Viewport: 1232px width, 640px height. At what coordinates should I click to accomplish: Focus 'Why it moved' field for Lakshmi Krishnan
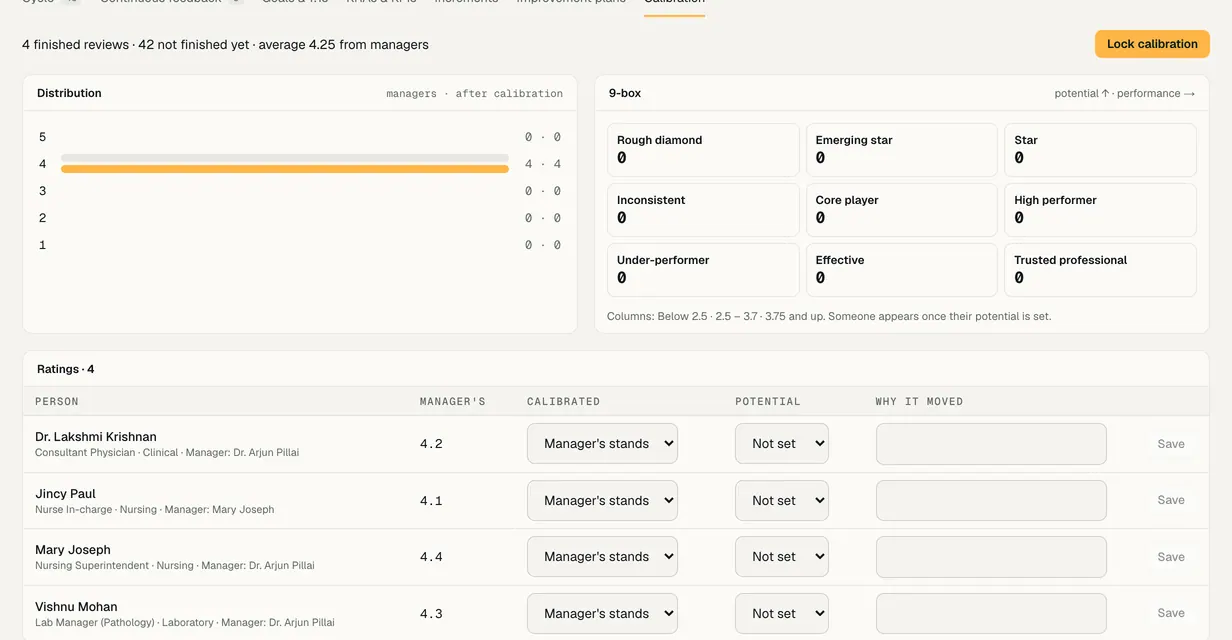coord(991,444)
